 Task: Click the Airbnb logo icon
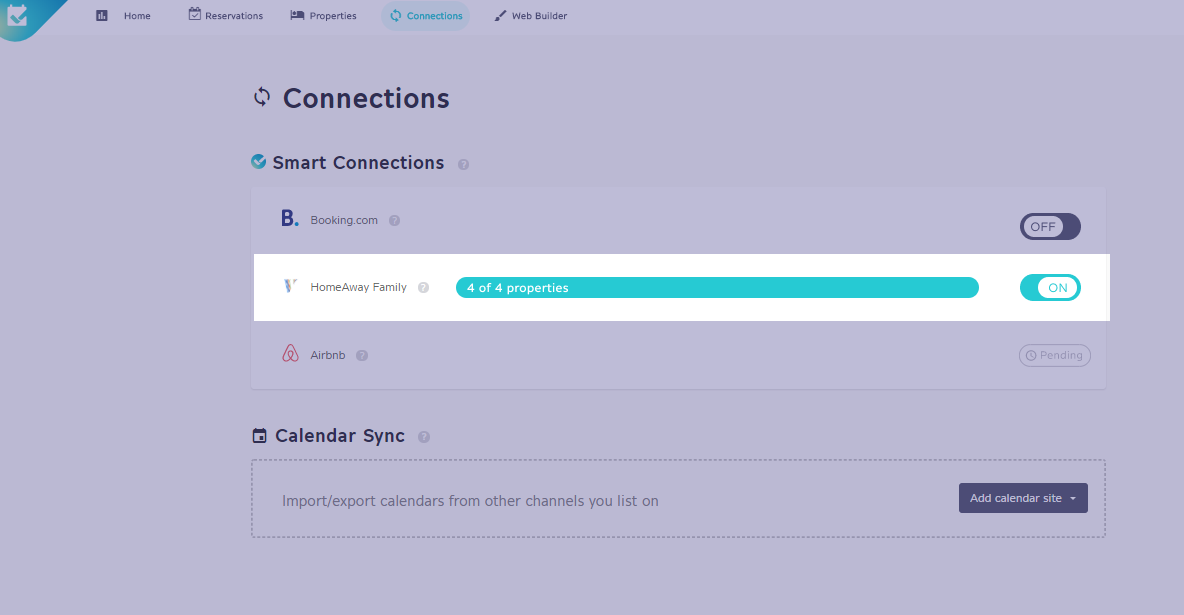(x=291, y=354)
